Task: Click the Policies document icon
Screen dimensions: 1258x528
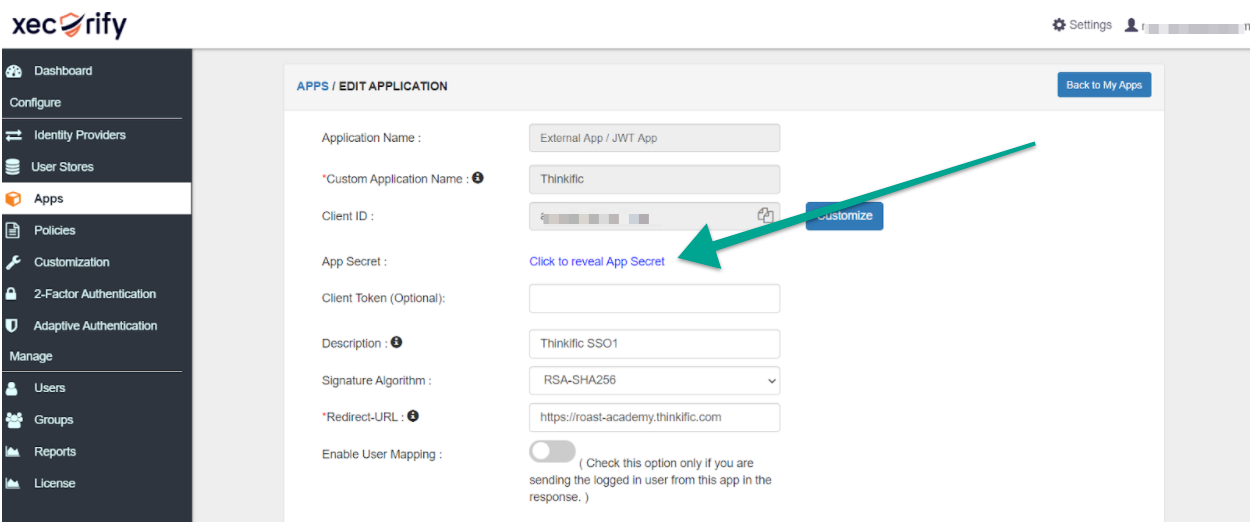Action: click(x=13, y=230)
